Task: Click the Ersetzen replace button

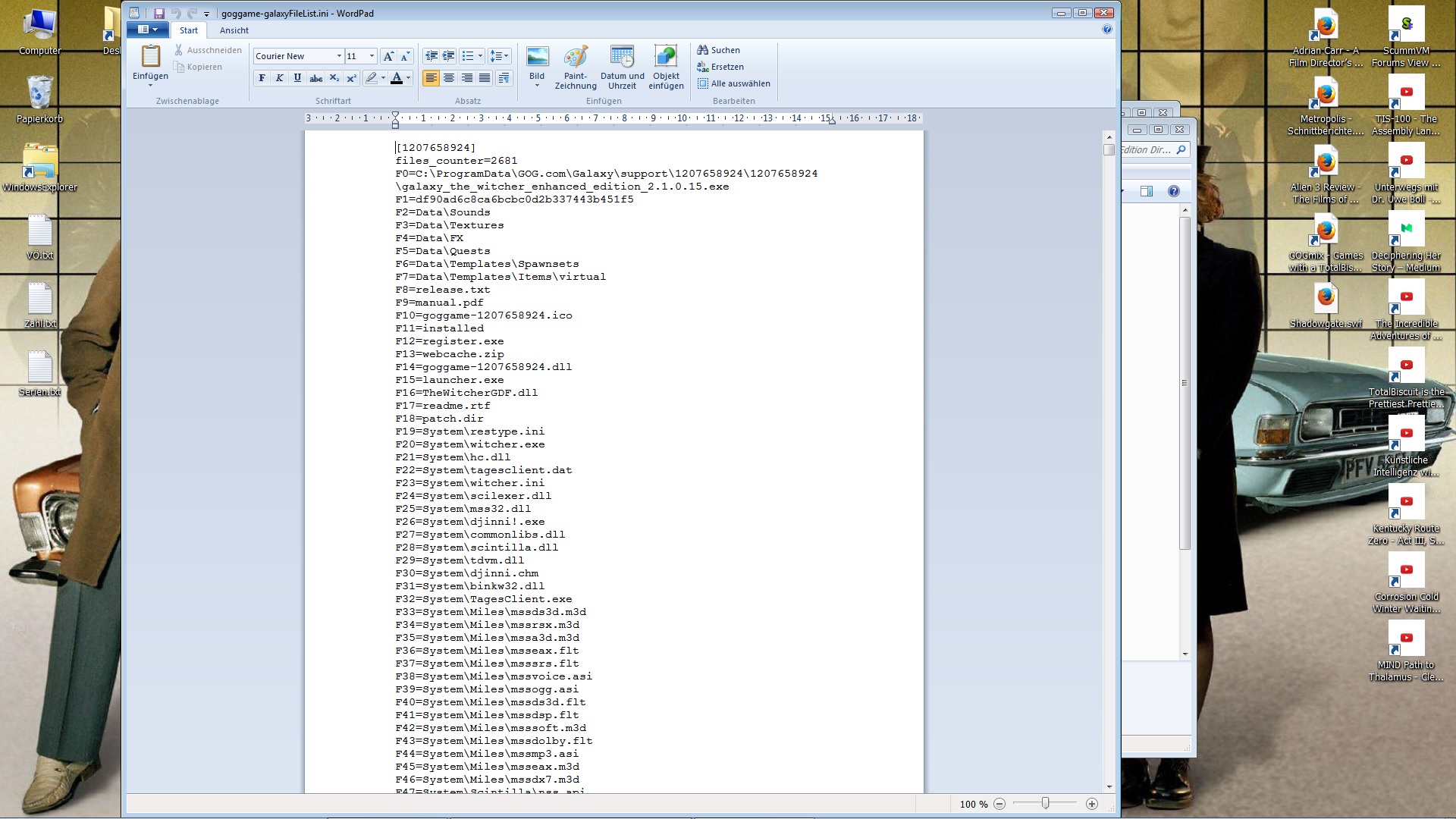Action: pos(720,67)
